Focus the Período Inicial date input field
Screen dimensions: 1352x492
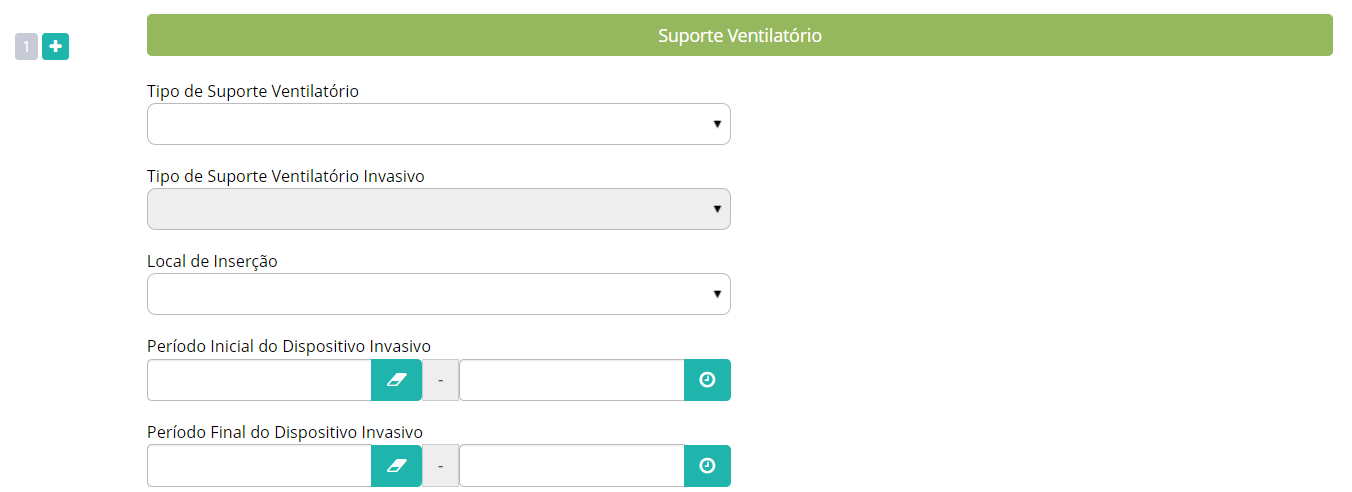pyautogui.click(x=259, y=380)
